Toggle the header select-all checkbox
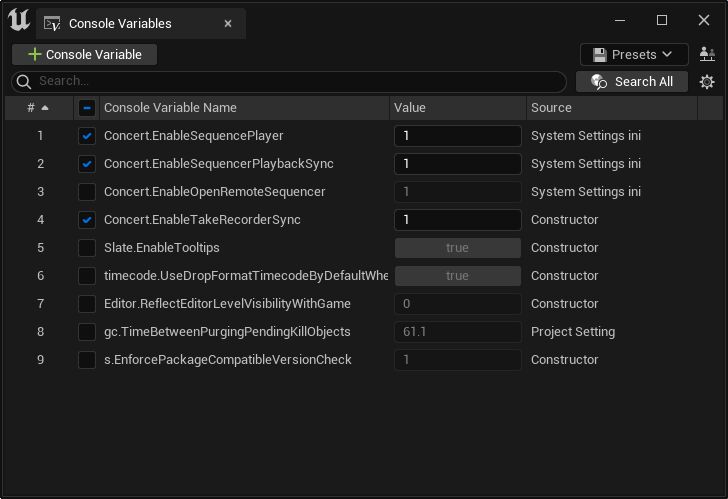The height and width of the screenshot is (499, 728). tap(87, 108)
